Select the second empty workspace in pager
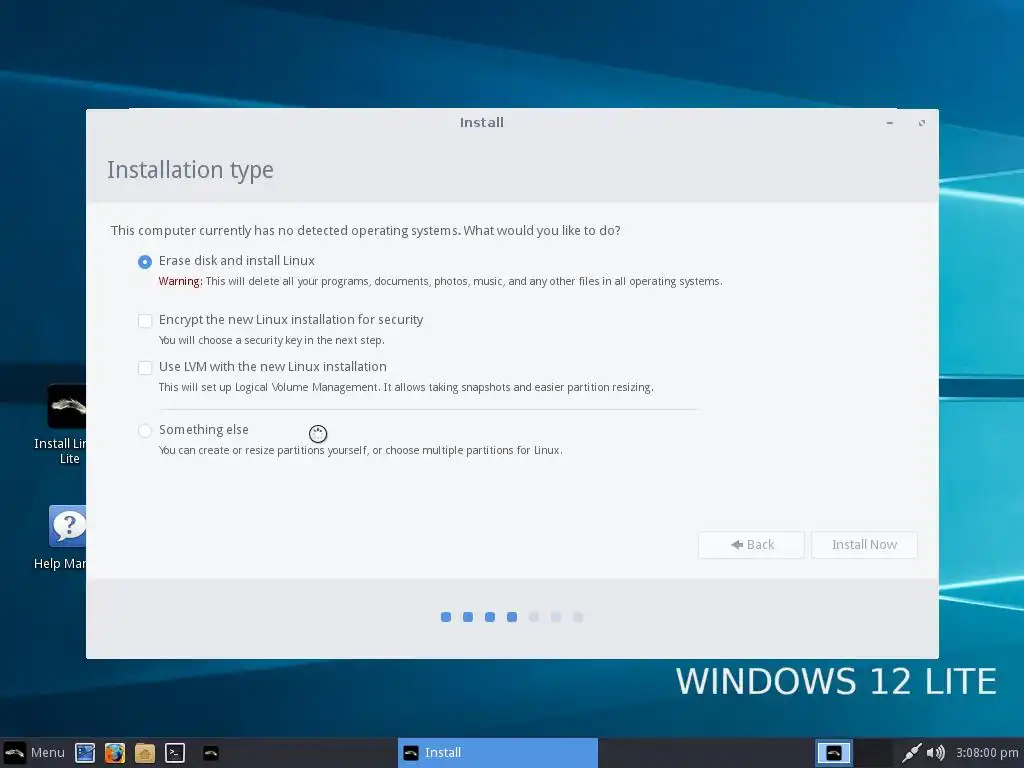The height and width of the screenshot is (768, 1024). coord(873,753)
